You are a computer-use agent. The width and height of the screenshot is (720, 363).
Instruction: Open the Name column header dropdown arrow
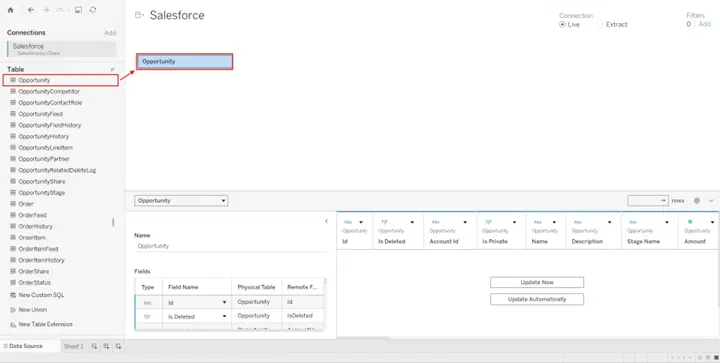tap(554, 222)
